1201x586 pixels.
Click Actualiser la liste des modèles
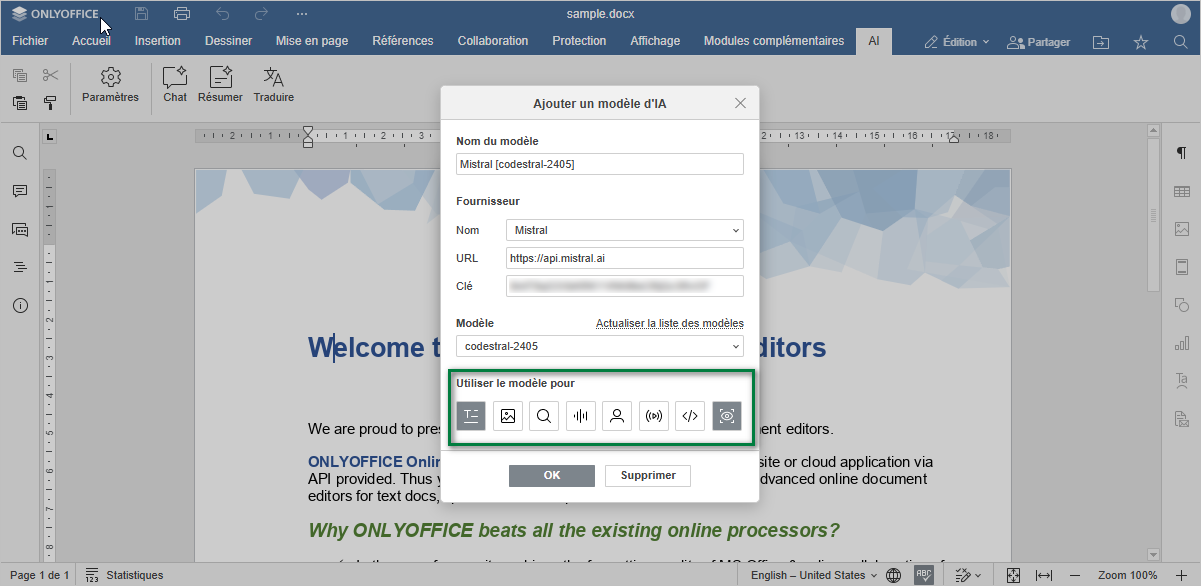(x=669, y=323)
